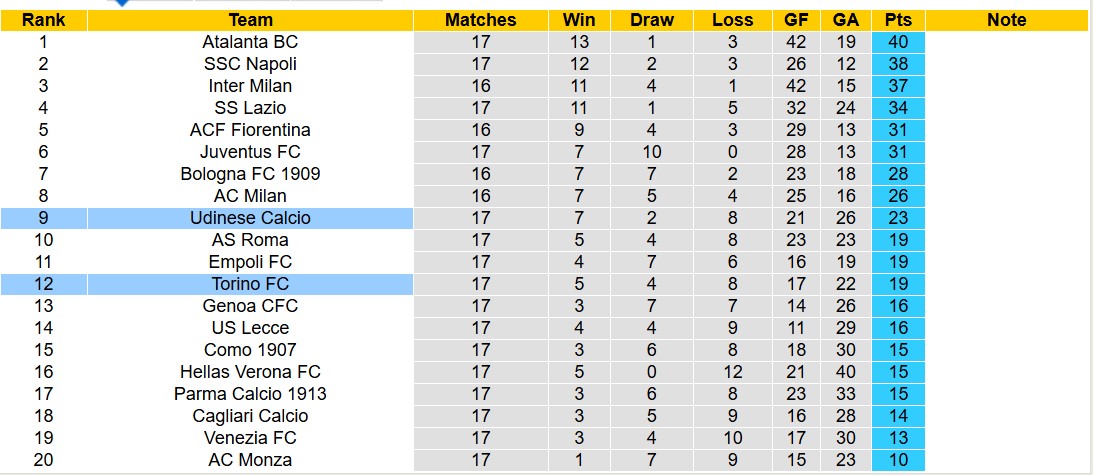Click the highlighted Udinese Calcio row
Viewport: 1093px width, 475px height.
coord(250,218)
